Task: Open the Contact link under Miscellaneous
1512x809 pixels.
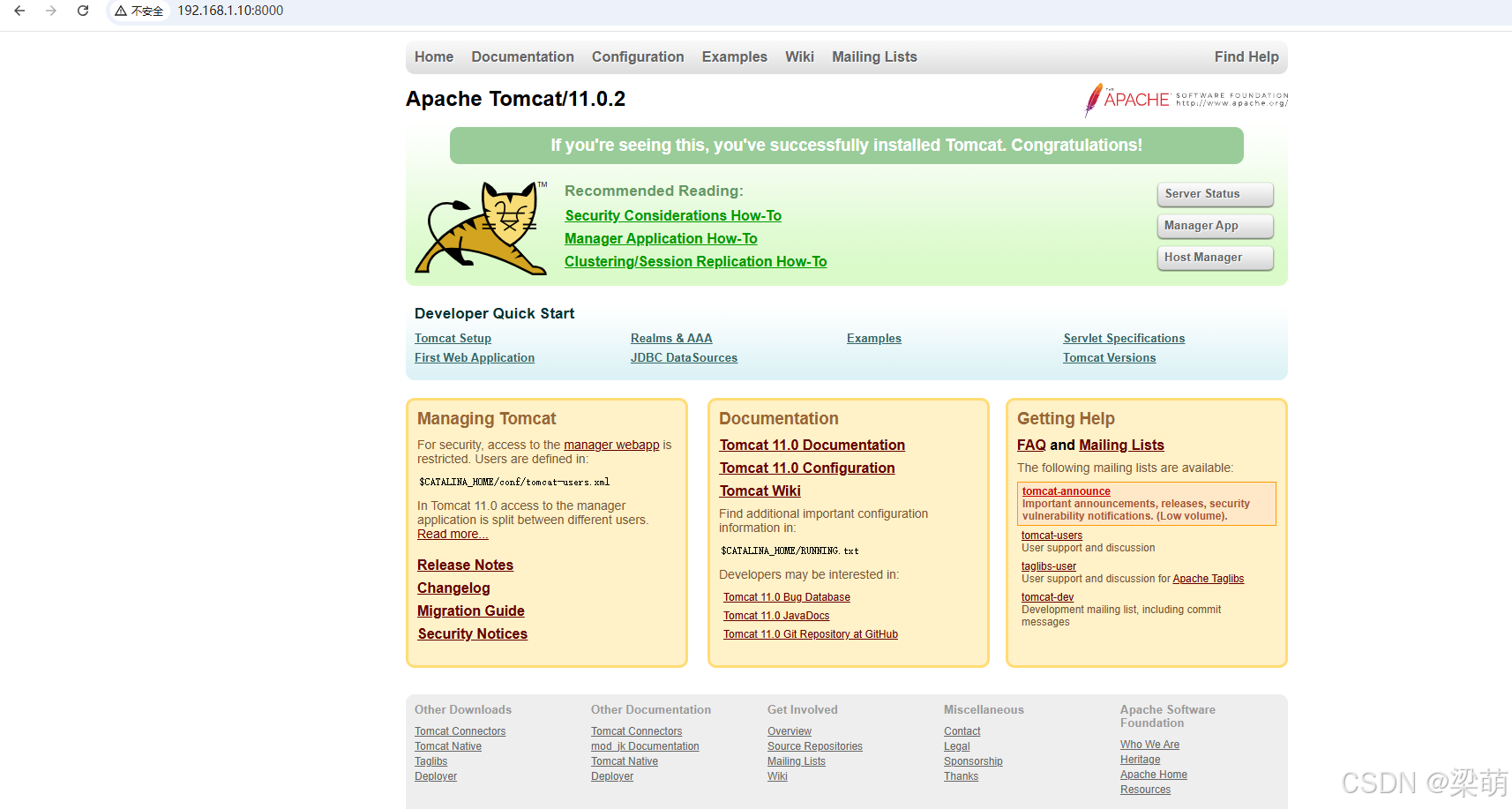Action: click(962, 731)
